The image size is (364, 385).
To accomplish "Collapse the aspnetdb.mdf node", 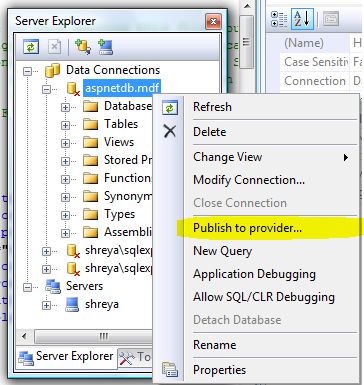I will [47, 89].
